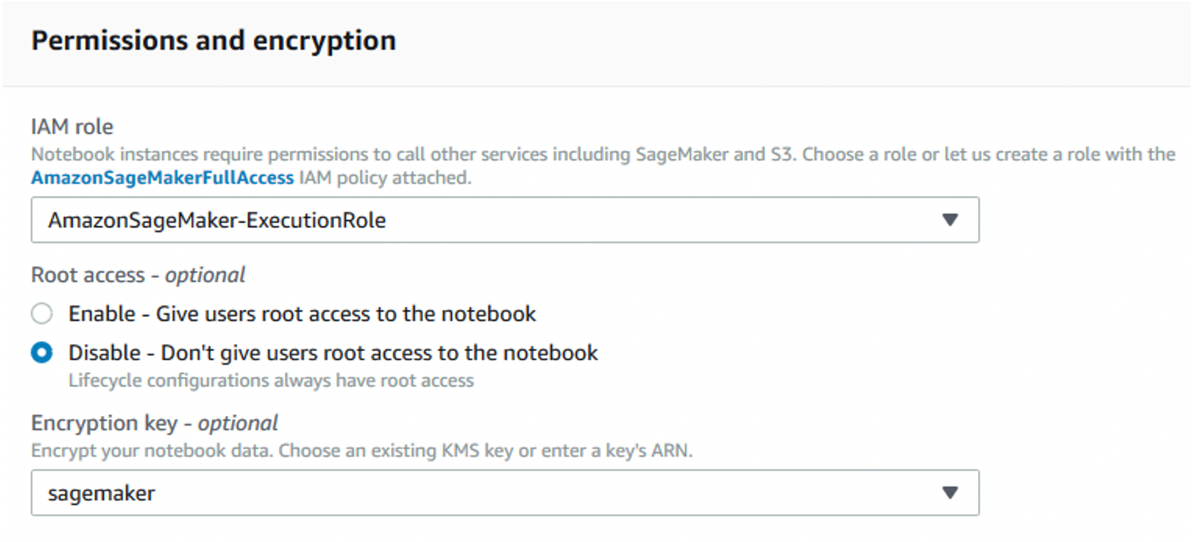
Task: Click the "IAM policy attached" text after the link
Action: [385, 178]
